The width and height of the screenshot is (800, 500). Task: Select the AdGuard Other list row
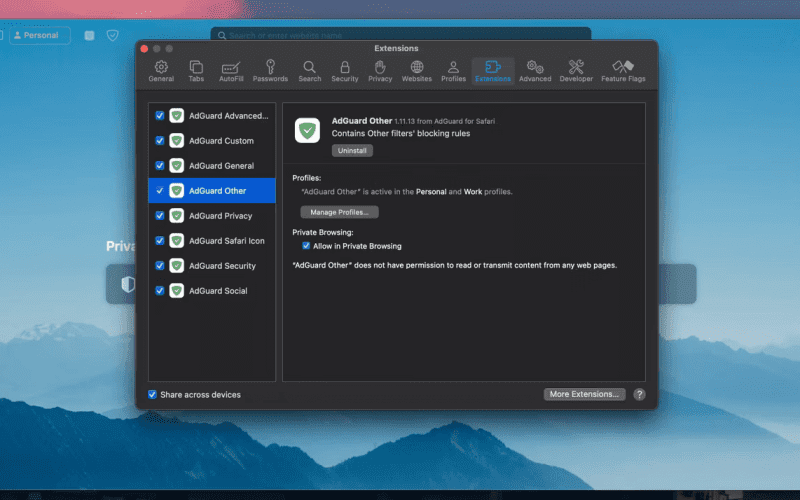click(x=212, y=190)
